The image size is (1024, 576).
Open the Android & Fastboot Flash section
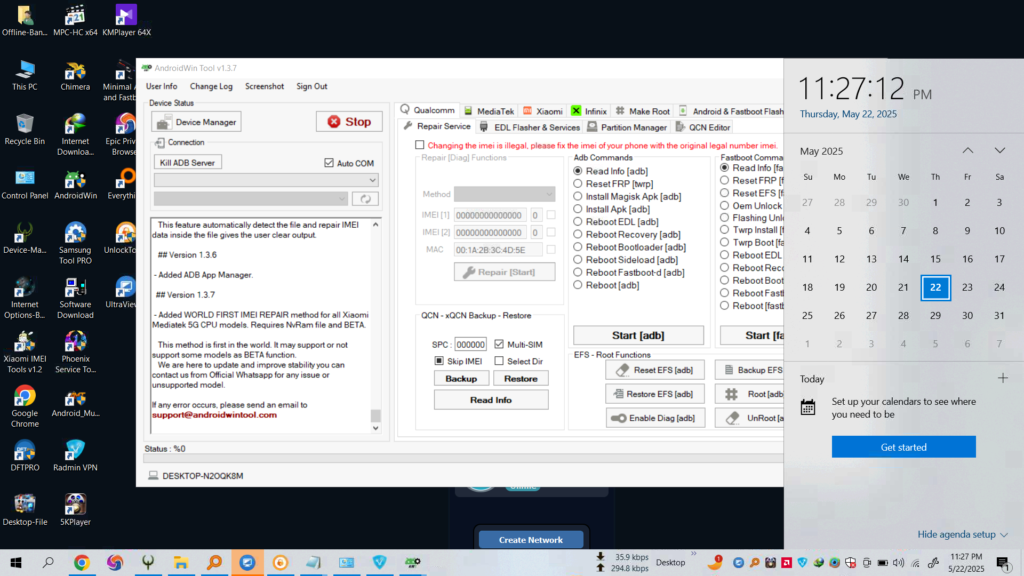point(730,111)
